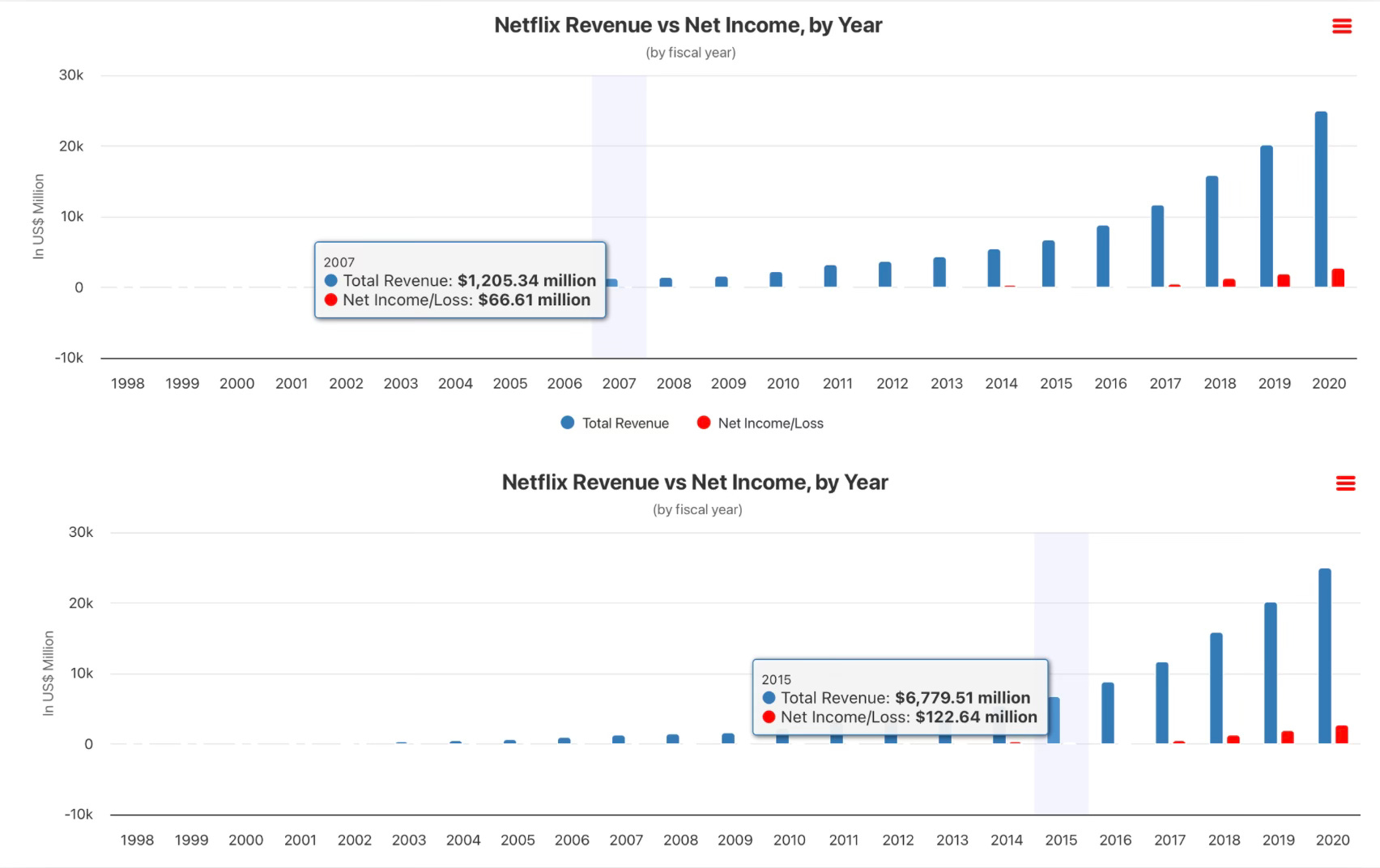Image resolution: width=1380 pixels, height=868 pixels.
Task: Select 2010 revenue bar in top chart
Action: (776, 279)
